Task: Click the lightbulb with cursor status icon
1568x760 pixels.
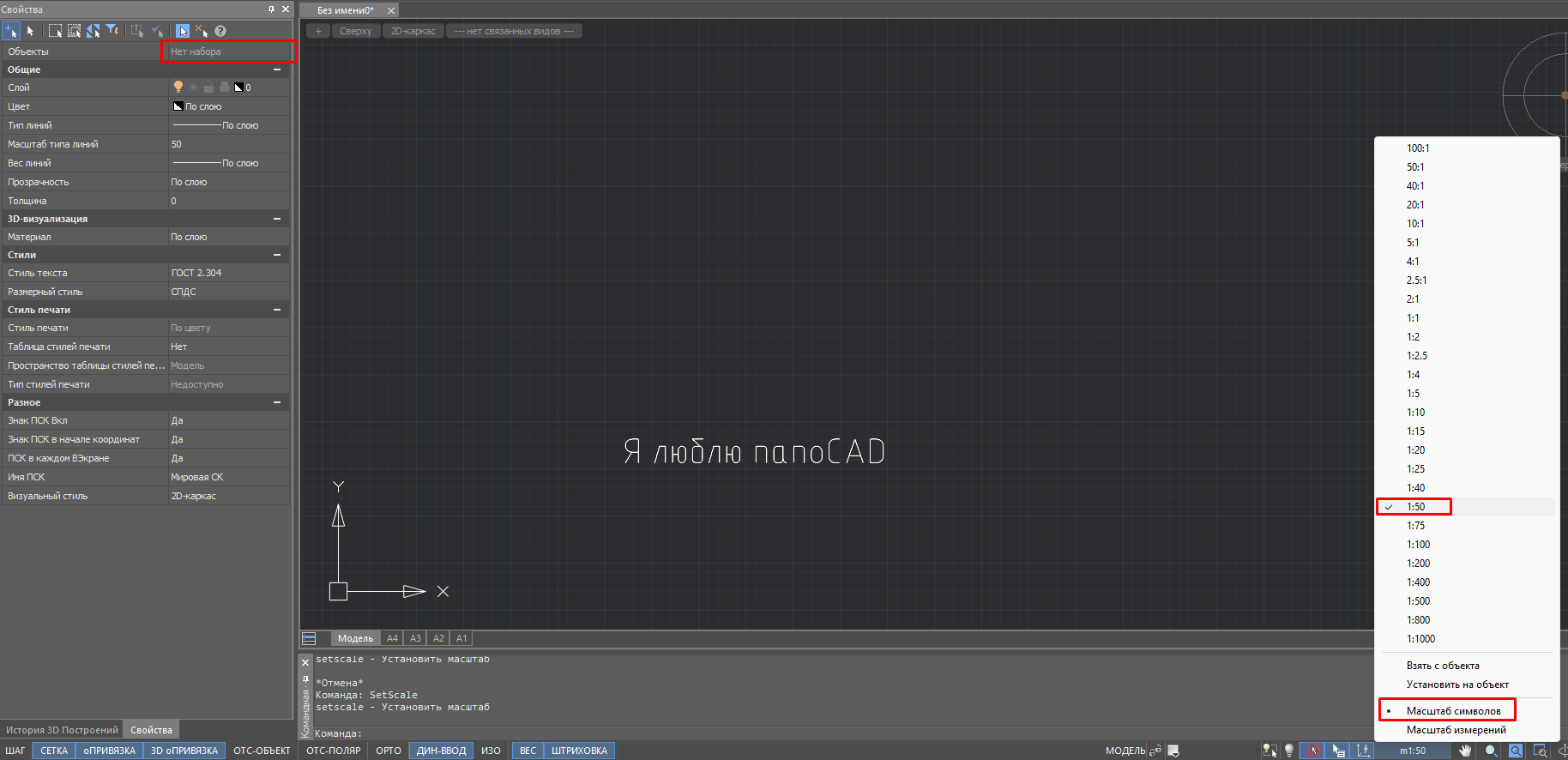Action: pyautogui.click(x=1269, y=751)
